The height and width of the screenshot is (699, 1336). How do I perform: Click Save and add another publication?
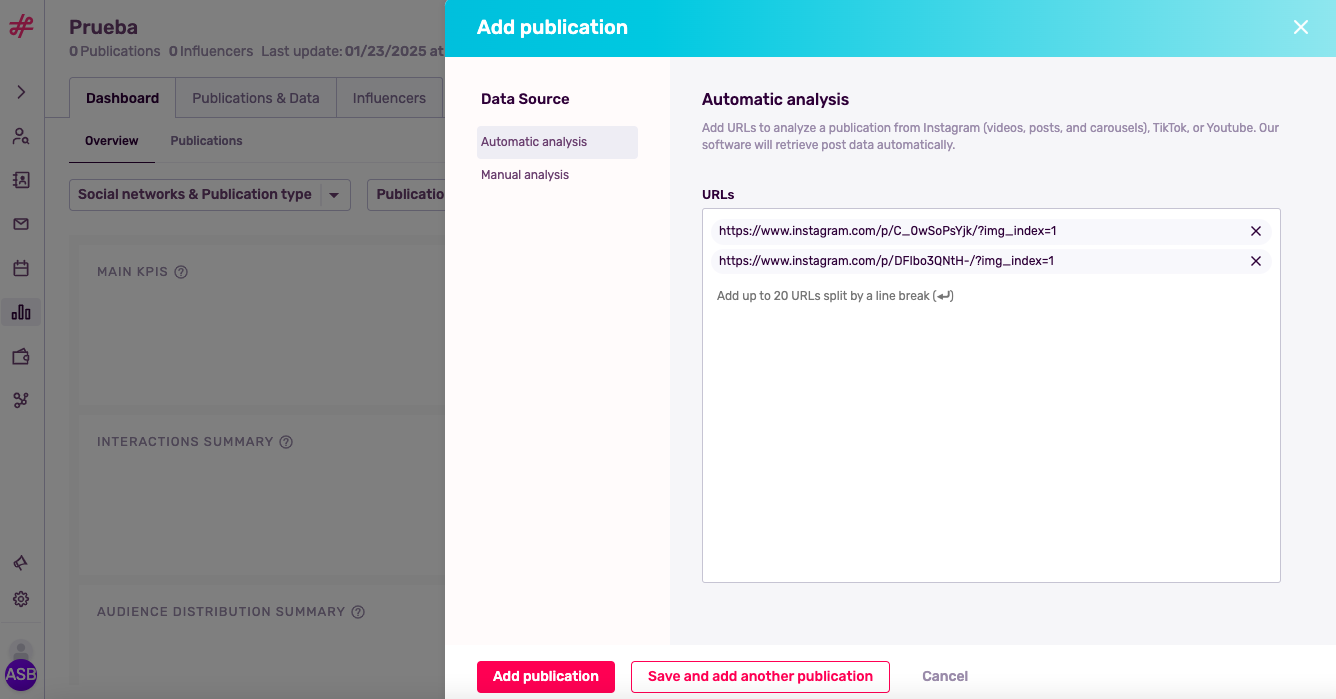pos(760,676)
